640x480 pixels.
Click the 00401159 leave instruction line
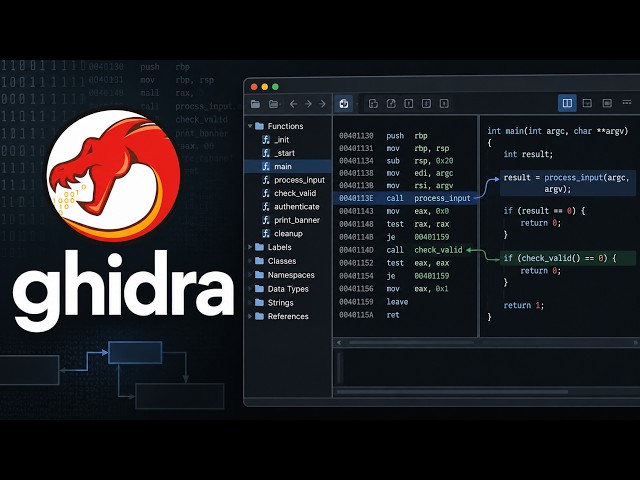(373, 302)
